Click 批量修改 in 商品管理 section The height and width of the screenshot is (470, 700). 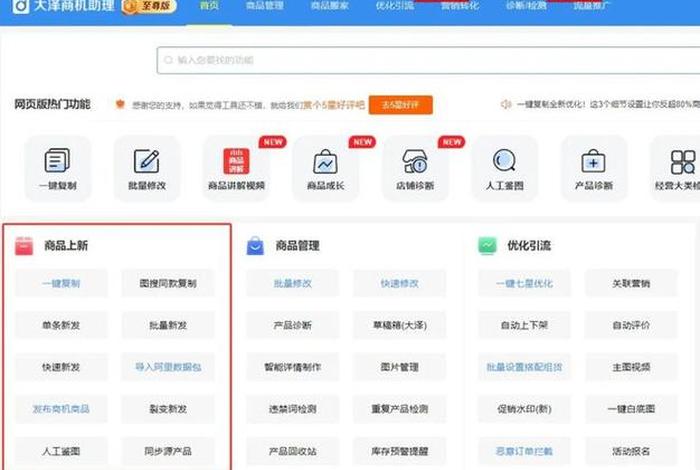click(x=293, y=283)
